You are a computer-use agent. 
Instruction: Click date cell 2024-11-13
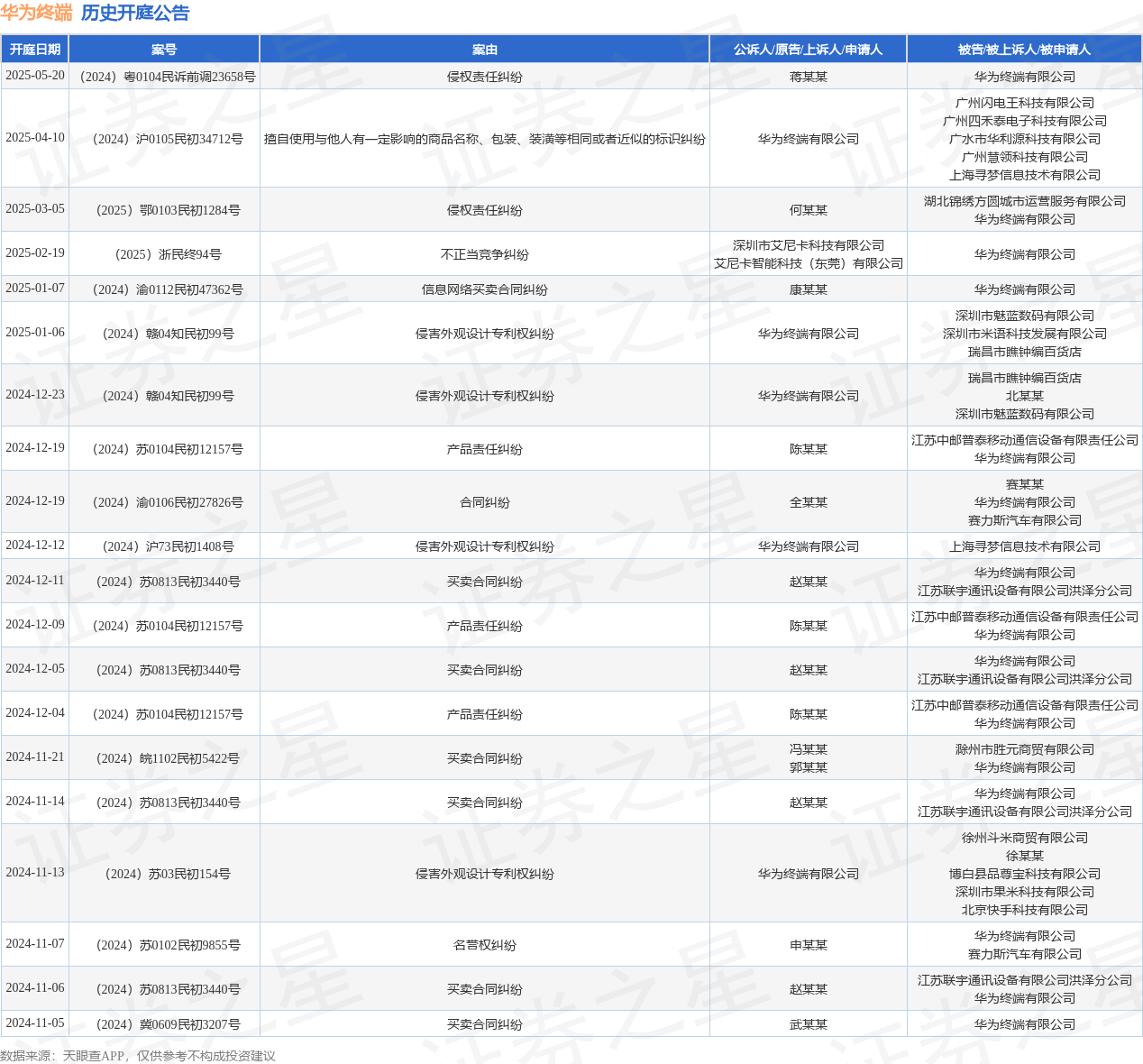(x=35, y=873)
